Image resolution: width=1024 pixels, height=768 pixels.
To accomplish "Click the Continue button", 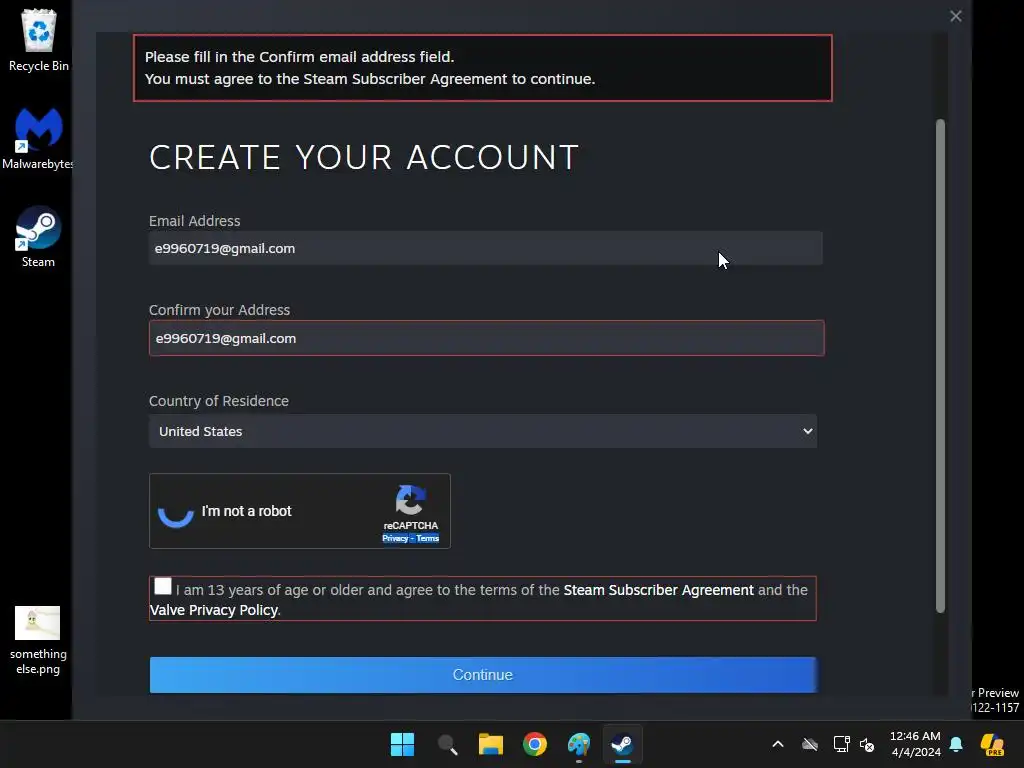I will [x=483, y=675].
